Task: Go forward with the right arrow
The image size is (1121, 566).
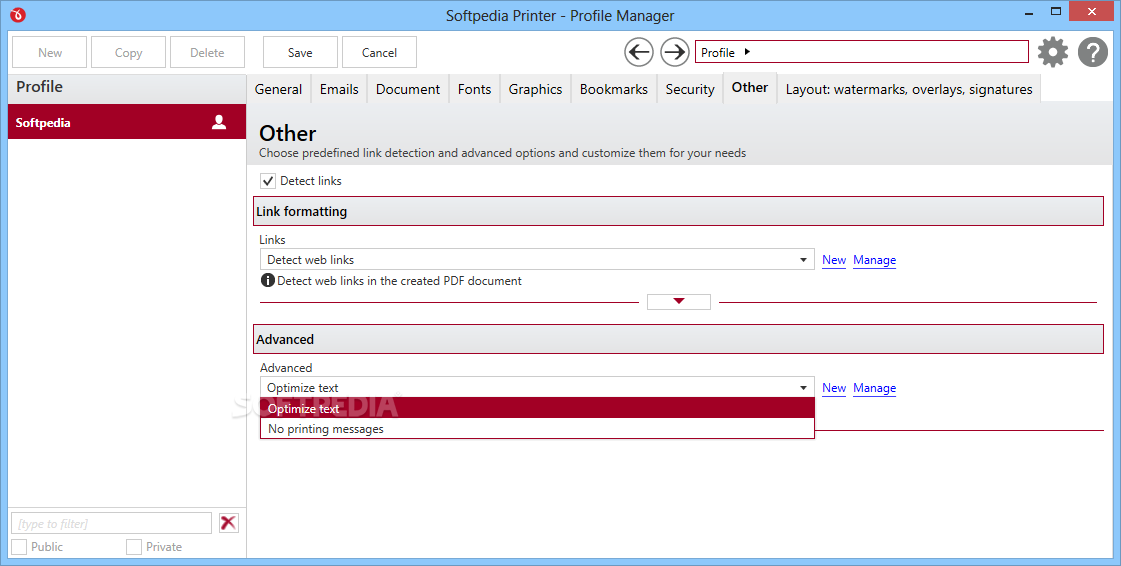Action: coord(674,52)
